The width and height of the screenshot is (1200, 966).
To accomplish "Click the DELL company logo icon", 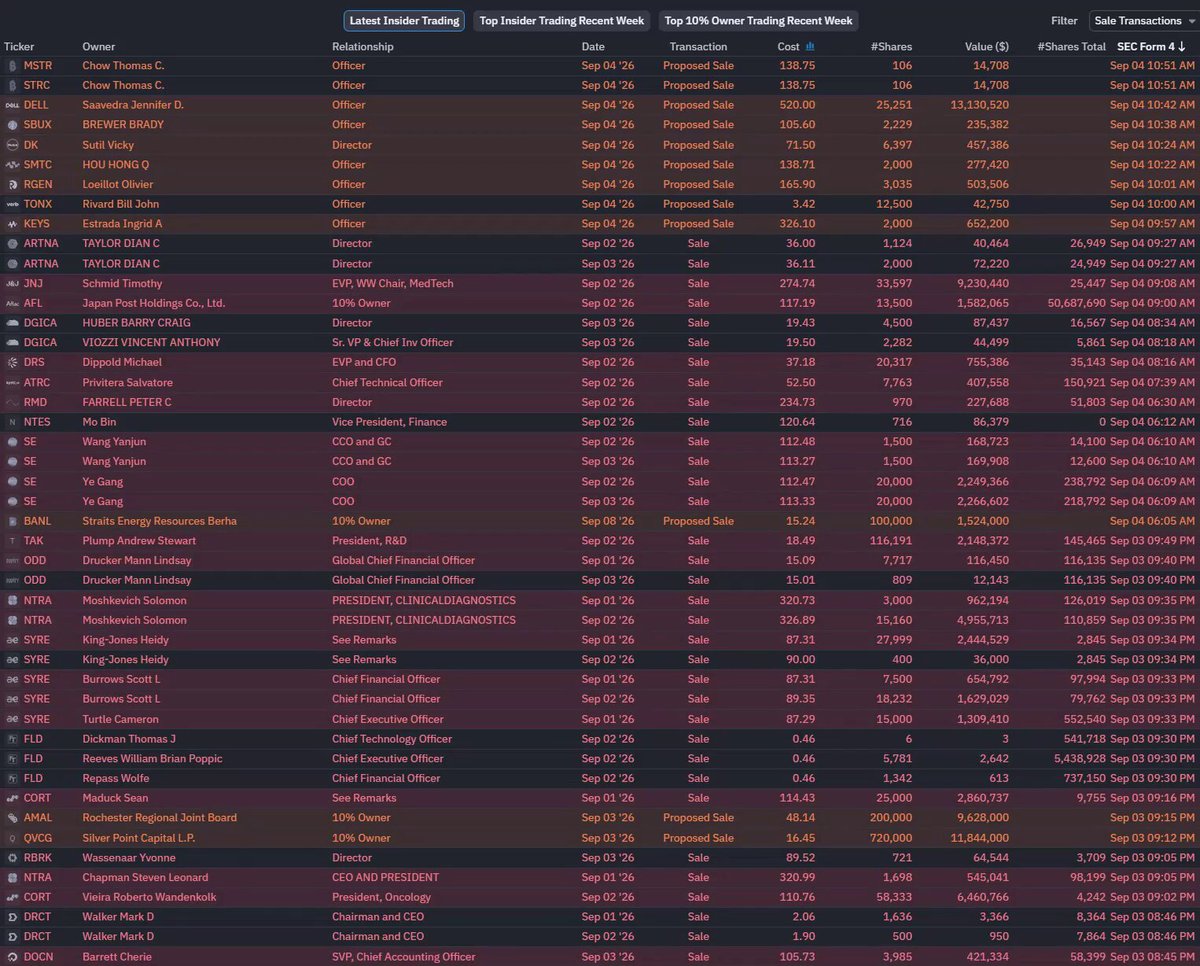I will [x=12, y=105].
